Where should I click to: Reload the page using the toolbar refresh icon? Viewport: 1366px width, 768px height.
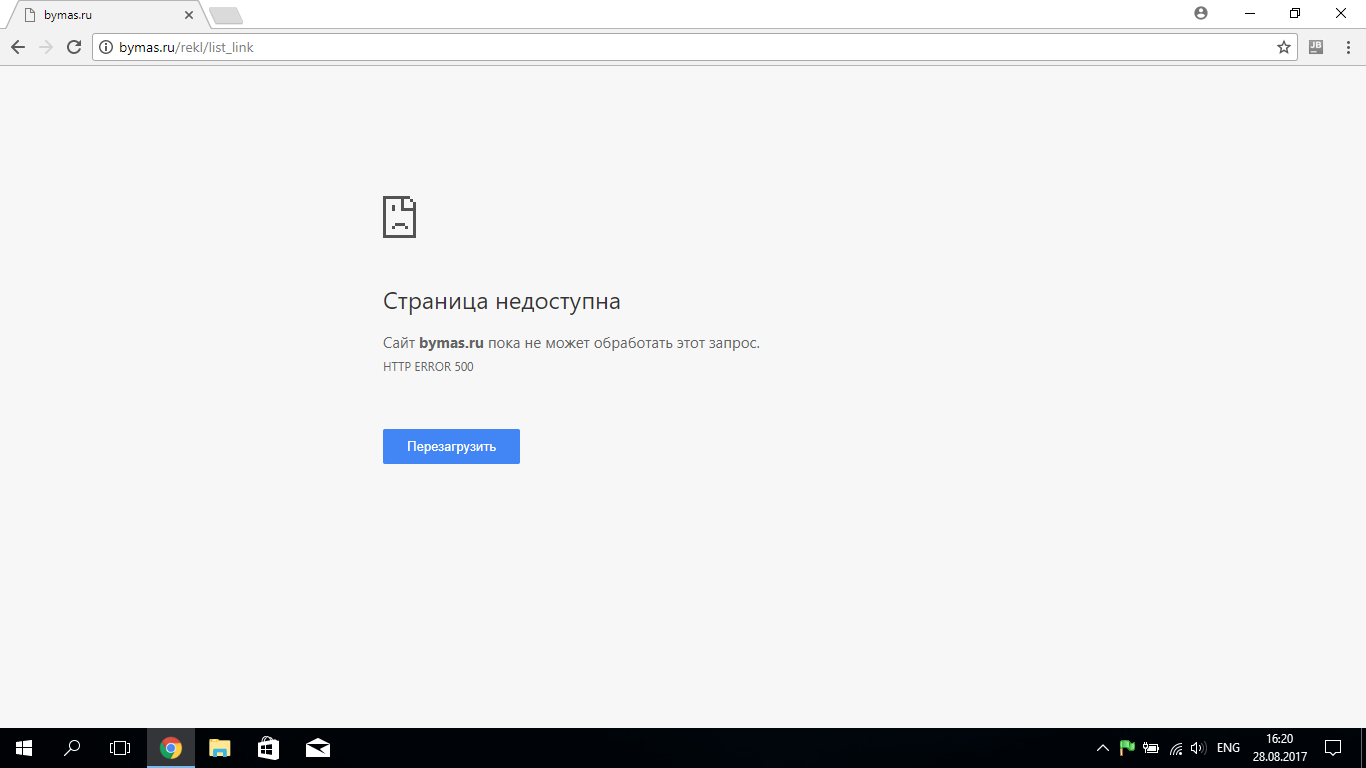pyautogui.click(x=73, y=47)
